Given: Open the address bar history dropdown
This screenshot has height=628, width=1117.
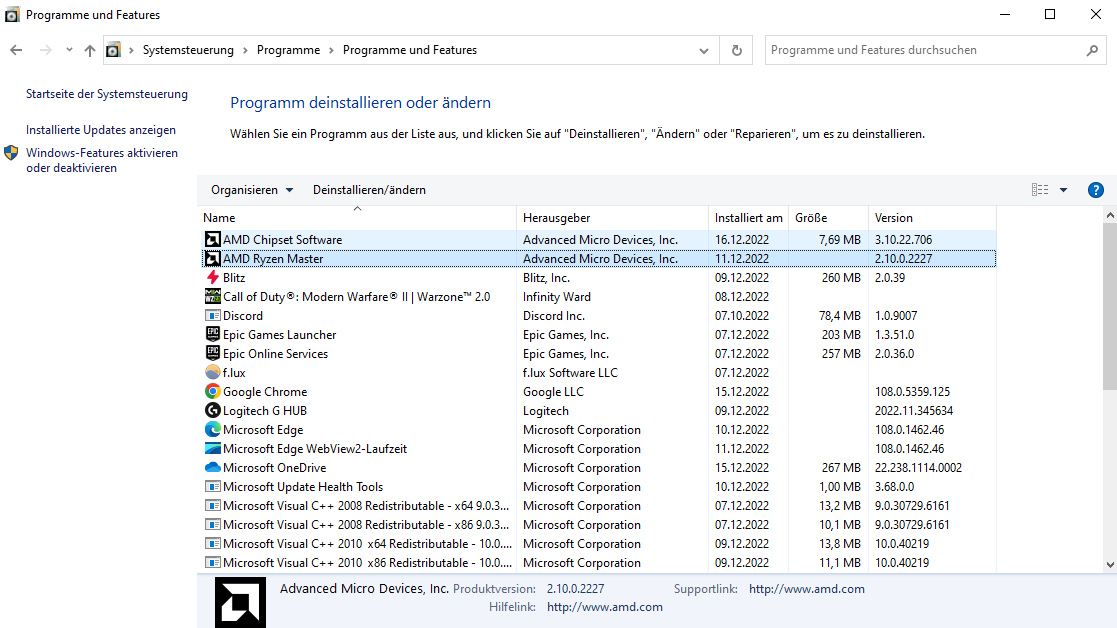Looking at the screenshot, I should point(705,50).
